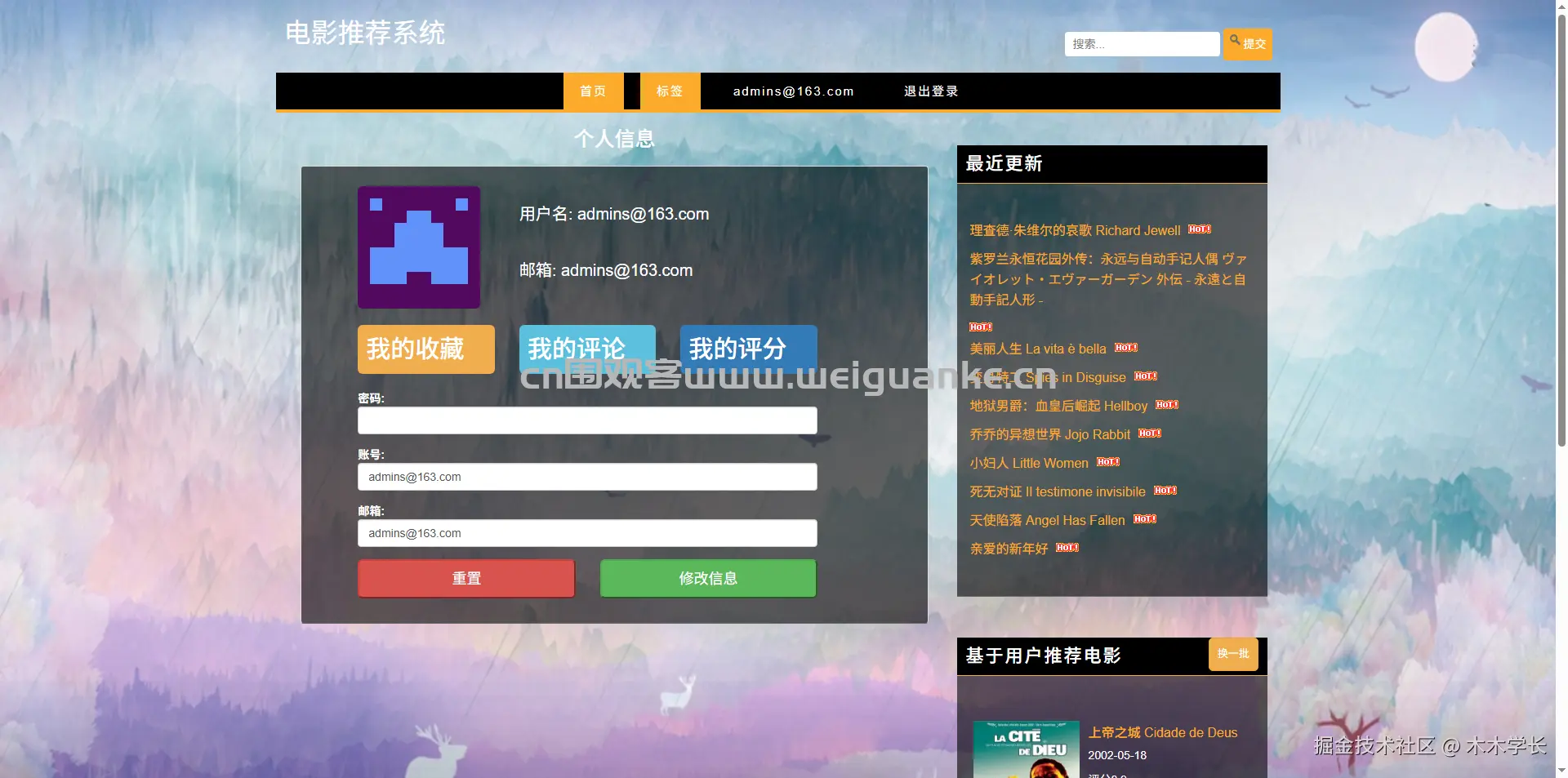Switch to the 标签 tab
The width and height of the screenshot is (1568, 778).
click(x=669, y=91)
